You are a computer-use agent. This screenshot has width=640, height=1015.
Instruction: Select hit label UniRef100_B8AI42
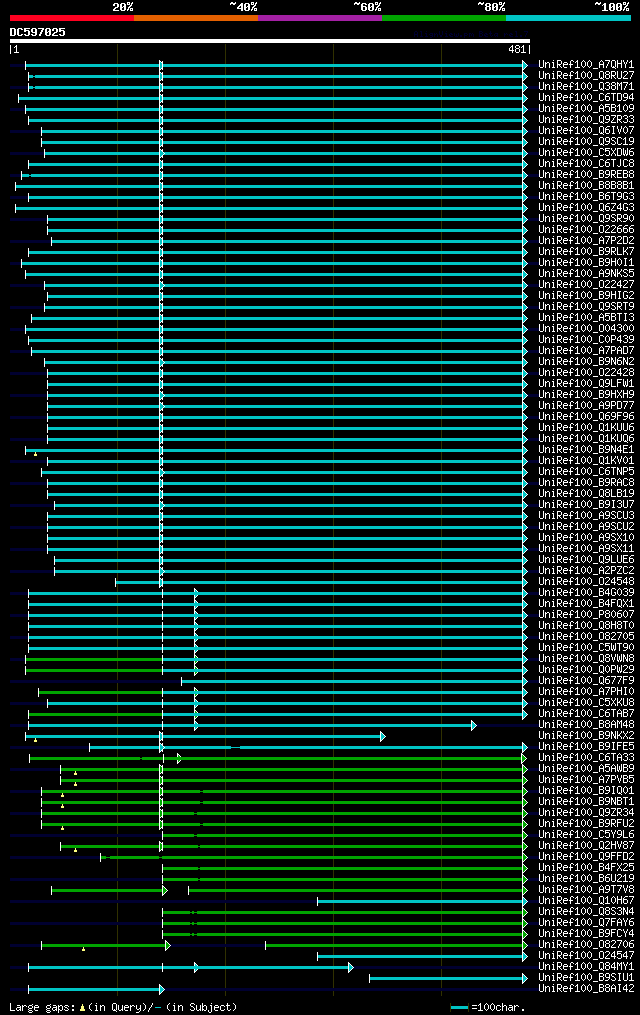[x=586, y=989]
